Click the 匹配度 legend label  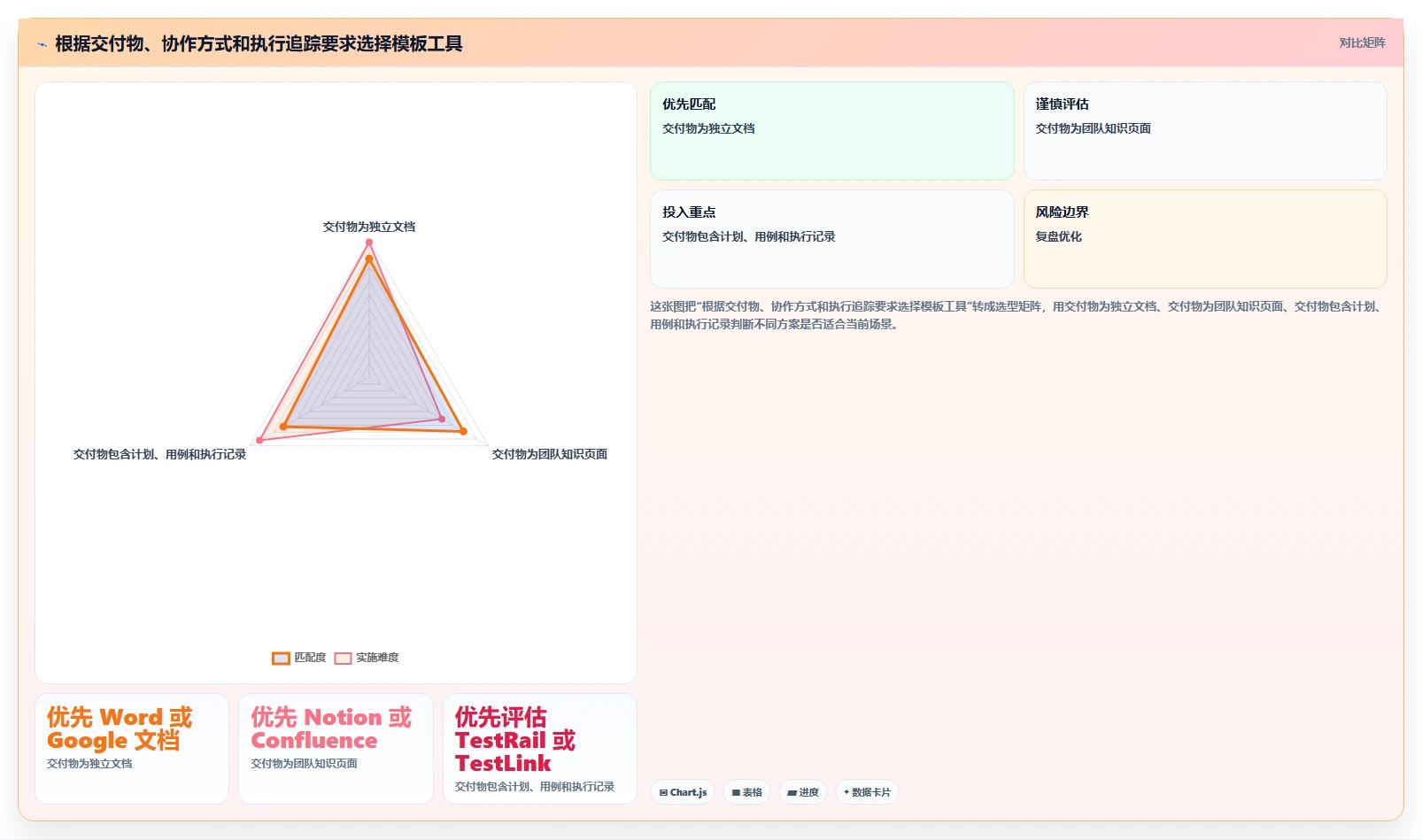point(310,658)
